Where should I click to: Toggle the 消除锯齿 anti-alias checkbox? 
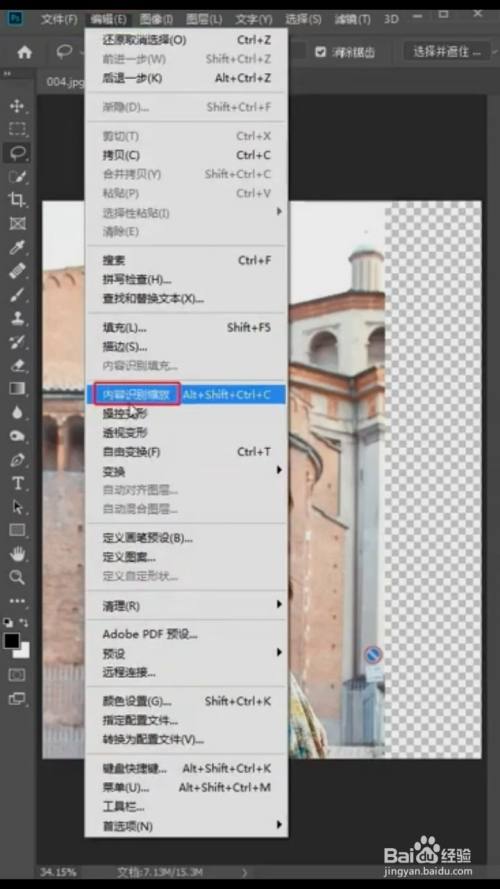(x=321, y=52)
